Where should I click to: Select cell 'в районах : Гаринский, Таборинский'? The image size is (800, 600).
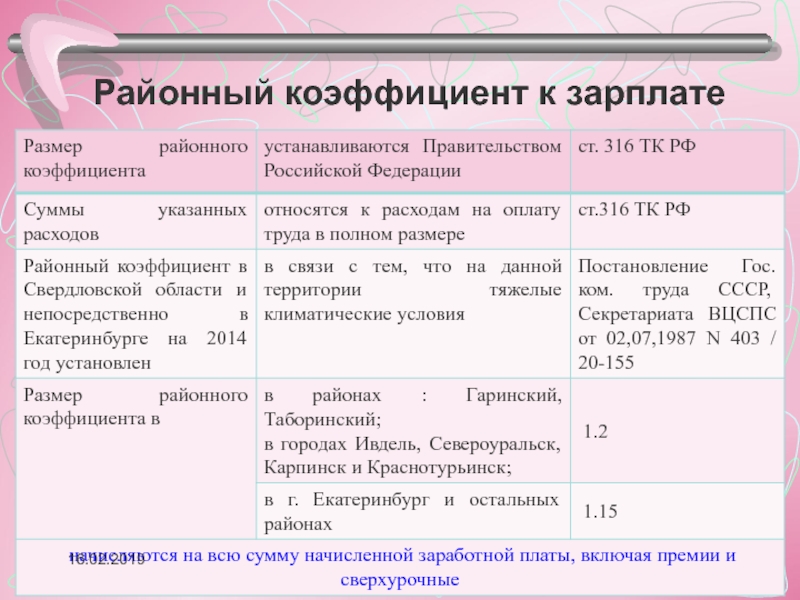point(413,431)
